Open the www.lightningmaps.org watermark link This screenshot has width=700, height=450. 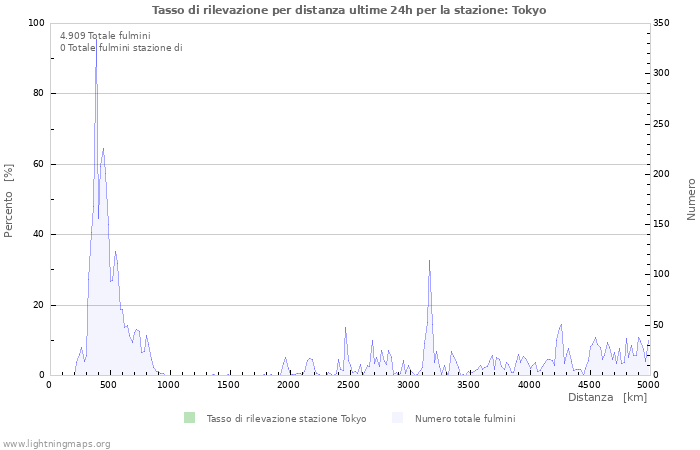(56, 443)
